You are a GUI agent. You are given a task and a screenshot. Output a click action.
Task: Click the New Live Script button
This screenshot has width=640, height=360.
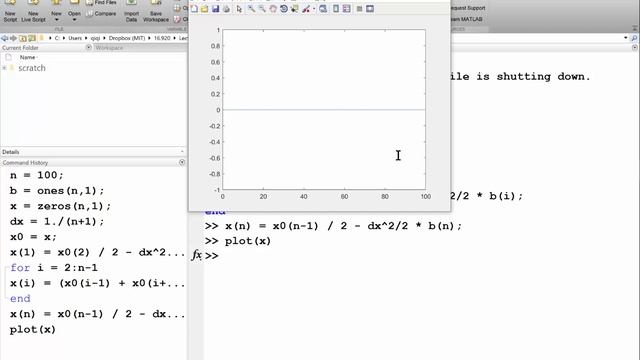pyautogui.click(x=33, y=12)
